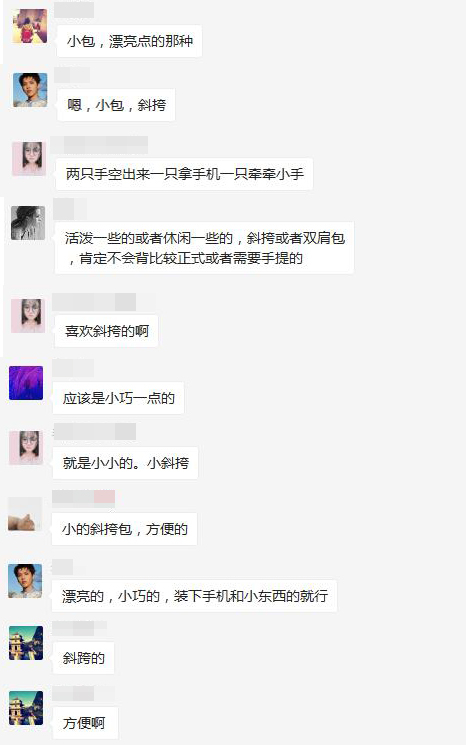Open the avatar beside '漂亮的，小巧的' message
The image size is (466, 745).
coord(25,581)
